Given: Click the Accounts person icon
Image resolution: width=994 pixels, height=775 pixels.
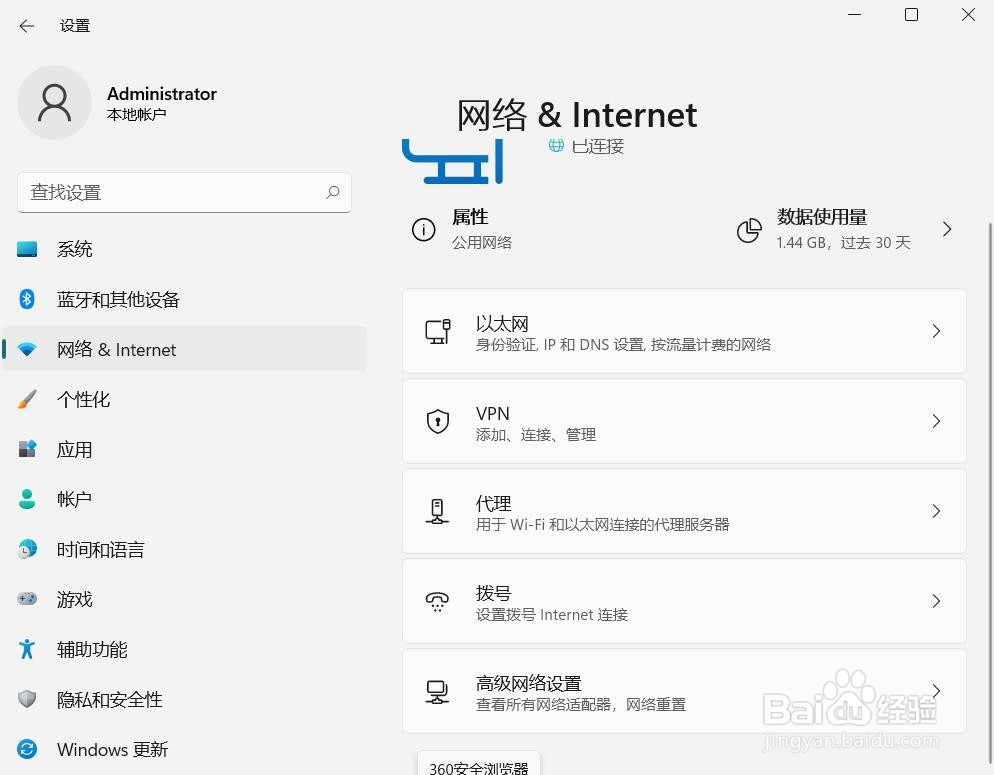Looking at the screenshot, I should coord(27,499).
